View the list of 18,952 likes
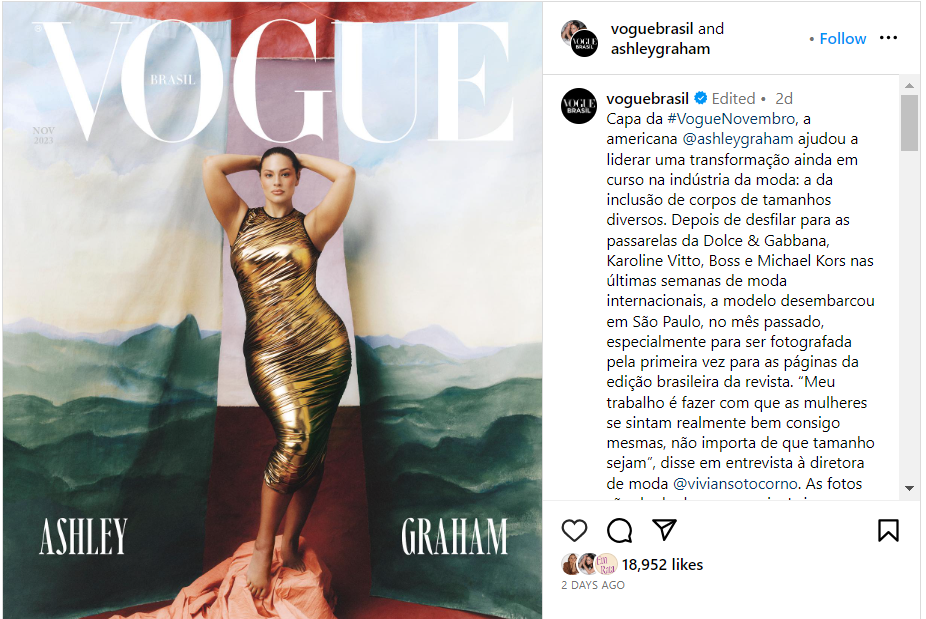 click(662, 565)
